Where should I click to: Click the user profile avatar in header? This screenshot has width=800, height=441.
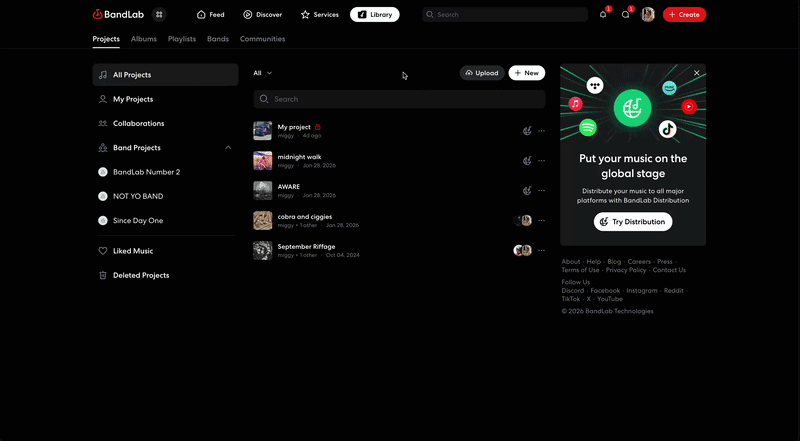pos(648,15)
